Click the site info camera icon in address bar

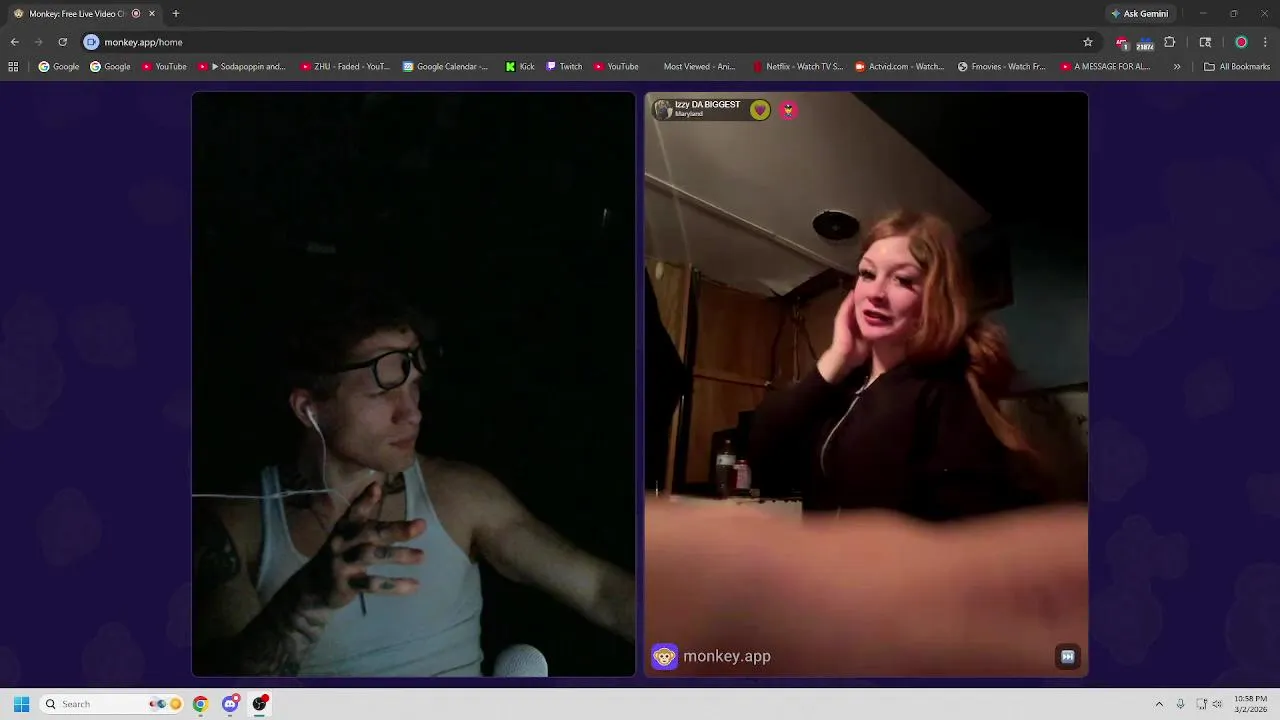[91, 42]
